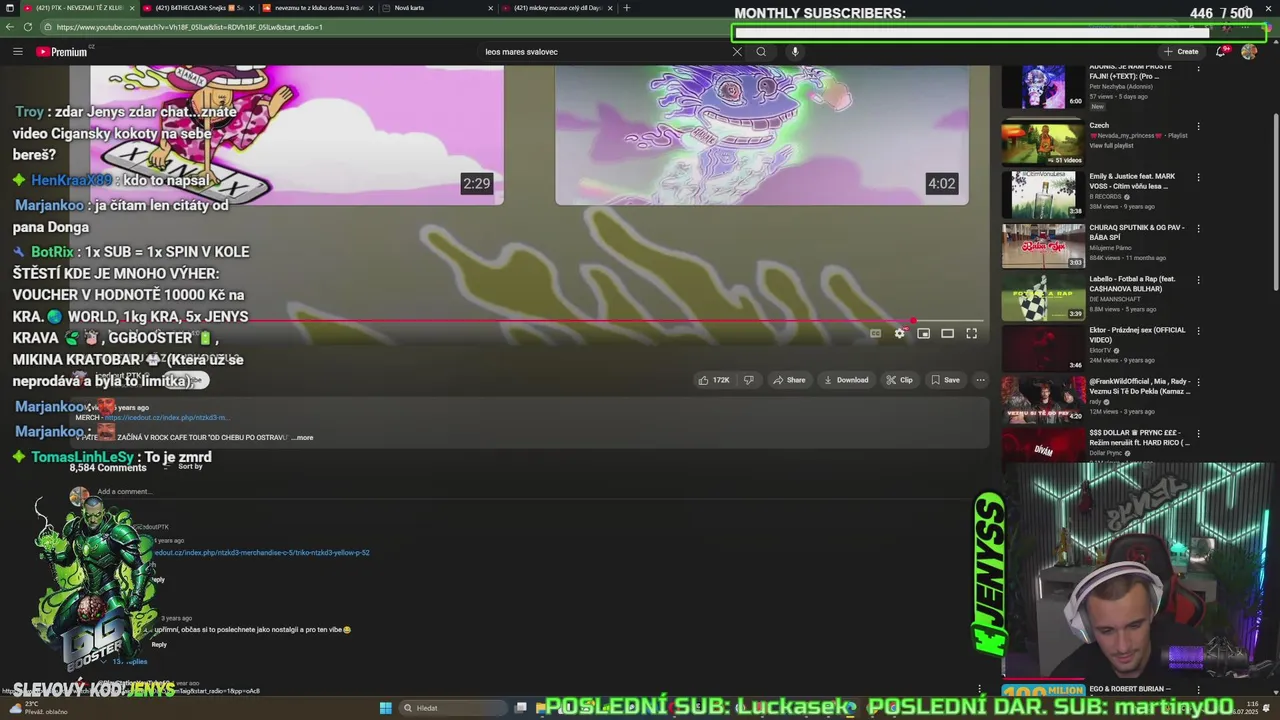
Task: Open options menu for Ektor video
Action: (x=1198, y=331)
